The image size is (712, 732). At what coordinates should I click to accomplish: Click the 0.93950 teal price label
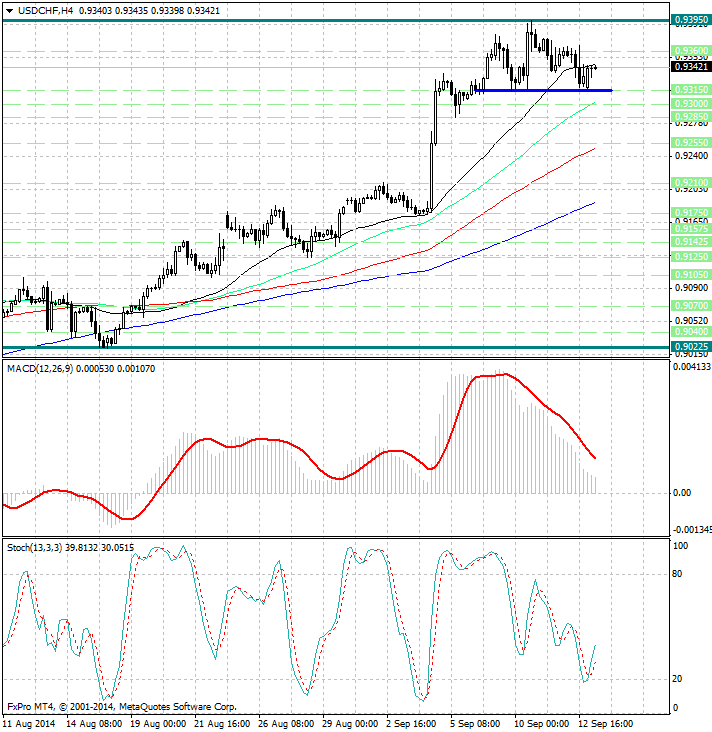(691, 20)
